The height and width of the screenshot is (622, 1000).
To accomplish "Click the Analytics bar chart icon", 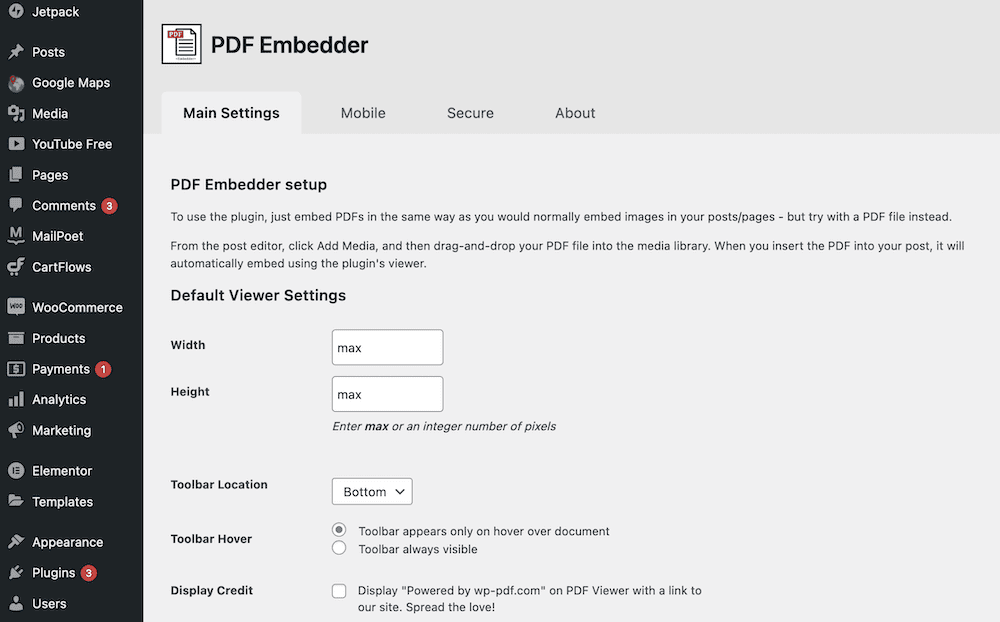I will click(16, 399).
